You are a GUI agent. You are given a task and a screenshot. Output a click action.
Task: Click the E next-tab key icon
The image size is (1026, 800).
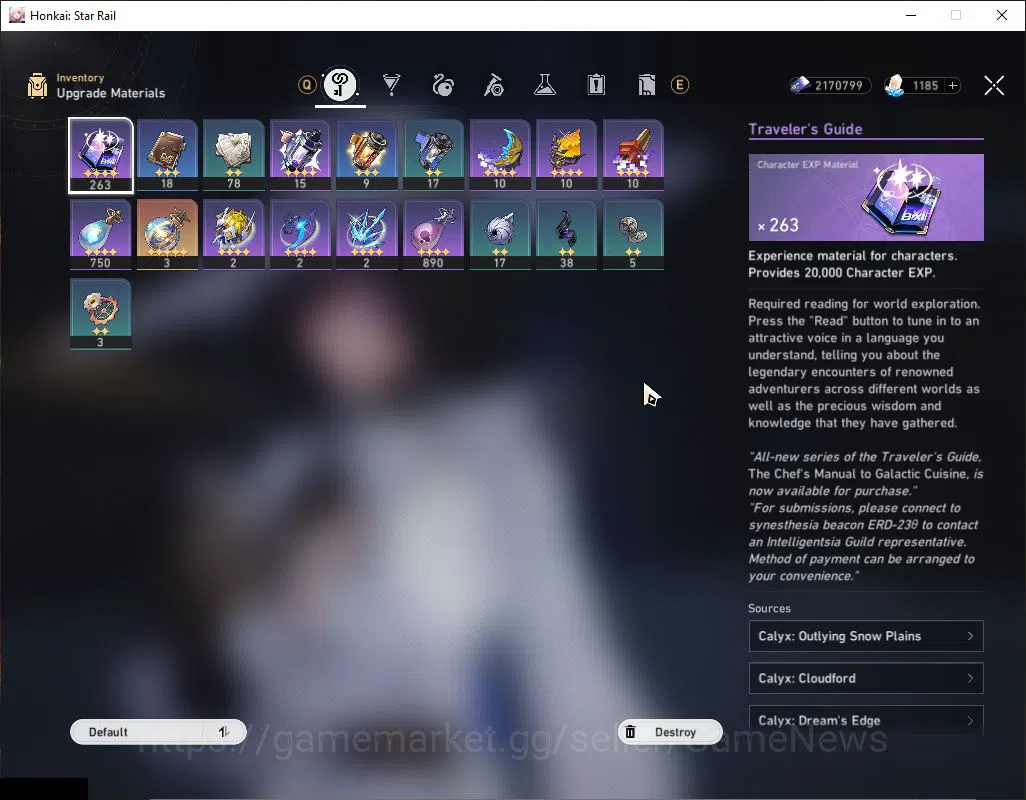point(680,85)
